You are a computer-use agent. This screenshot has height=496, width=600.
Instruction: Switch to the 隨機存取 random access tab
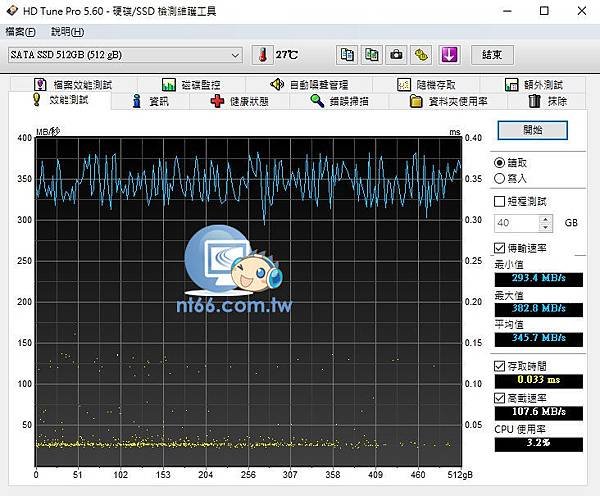[x=426, y=85]
